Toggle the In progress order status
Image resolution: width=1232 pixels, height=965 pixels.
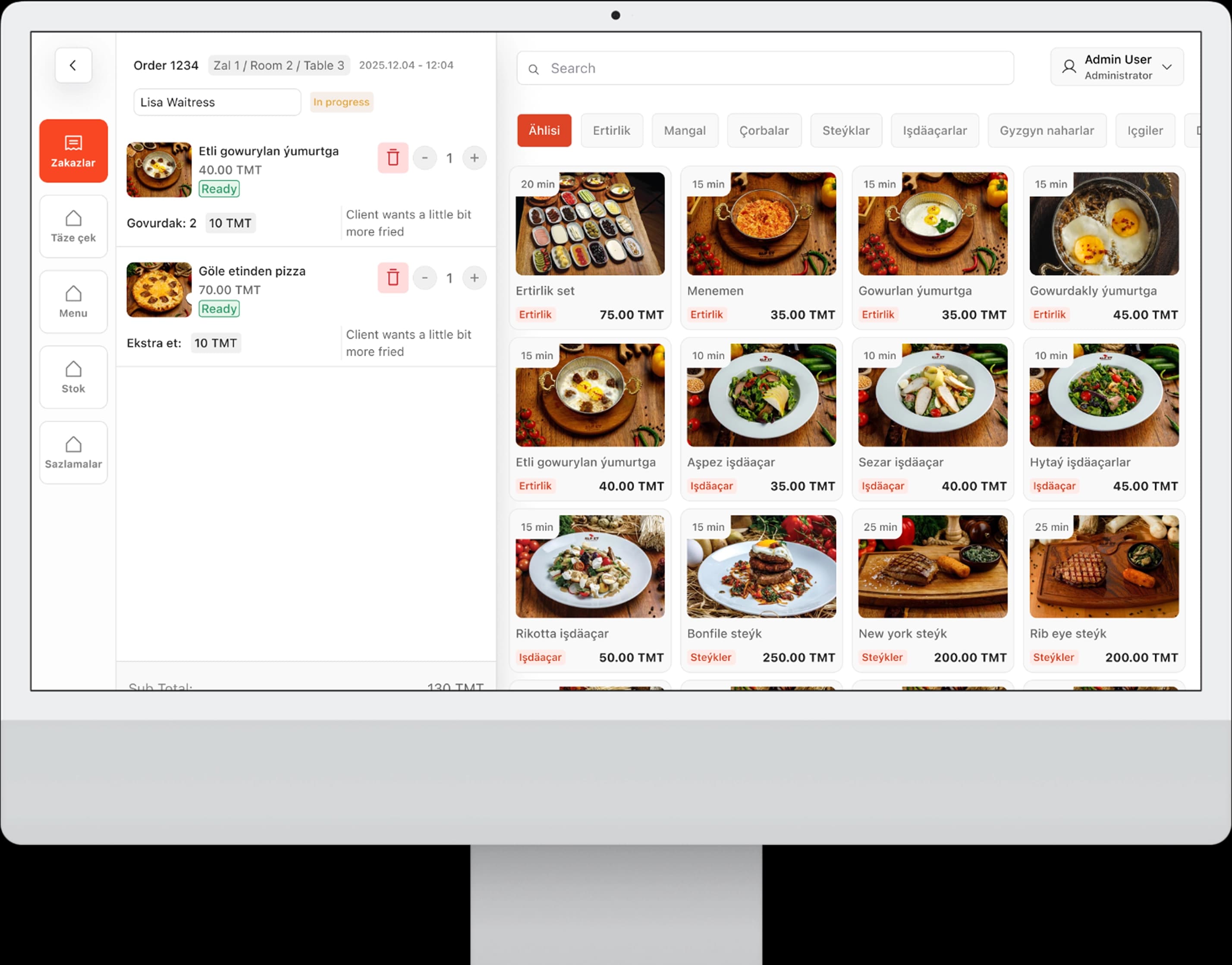[x=341, y=102]
